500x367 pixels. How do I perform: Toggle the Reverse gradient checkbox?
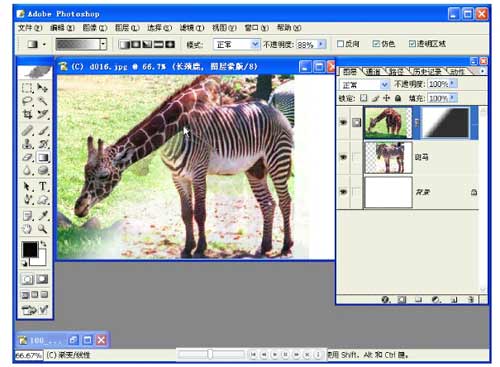(x=340, y=44)
